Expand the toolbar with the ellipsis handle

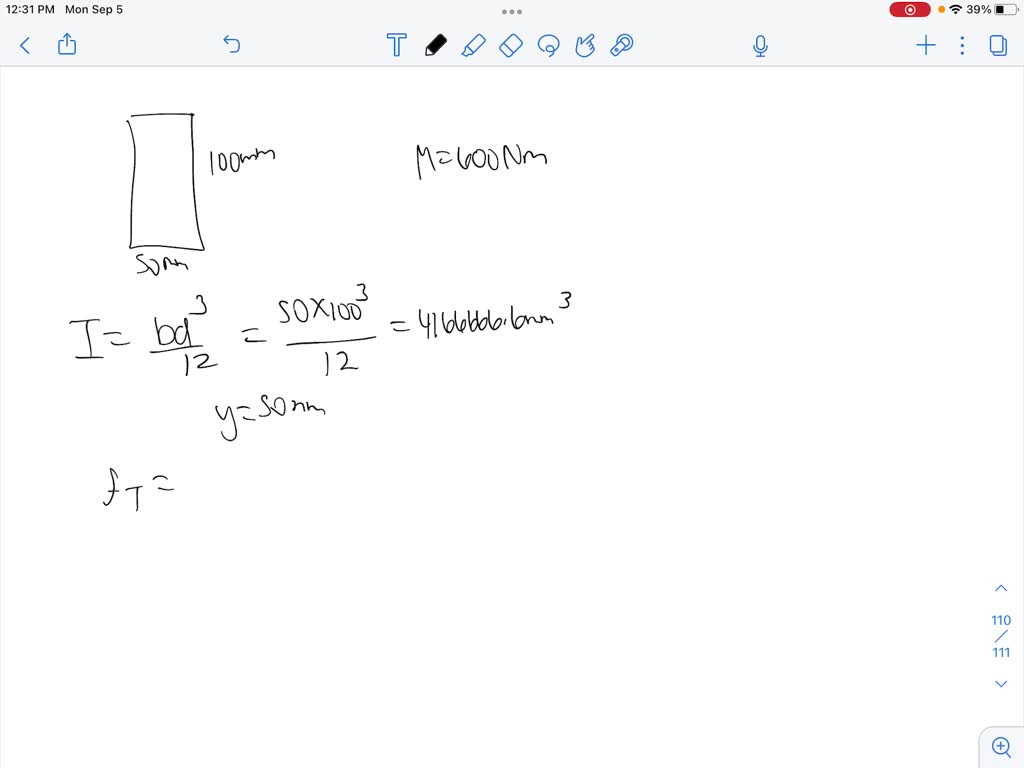coord(512,11)
